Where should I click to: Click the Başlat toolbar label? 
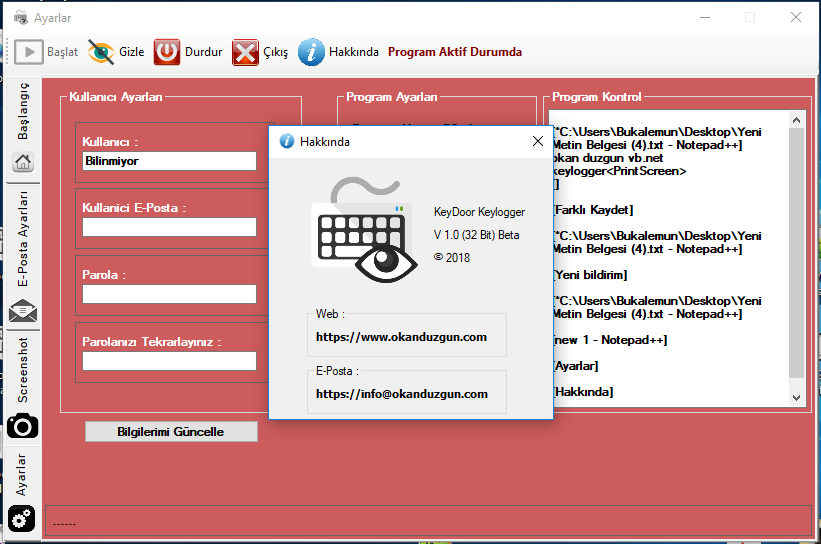[62, 52]
